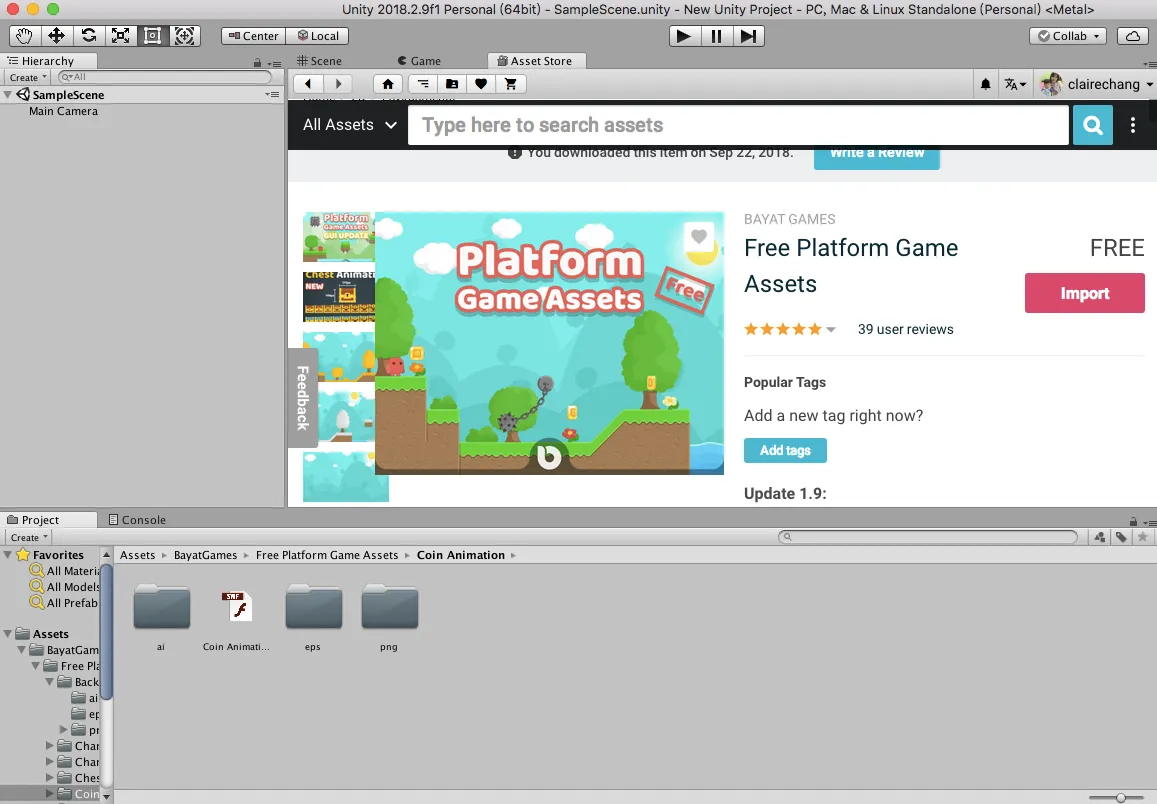Switch to the Game tab
The height and width of the screenshot is (804, 1157).
[419, 60]
